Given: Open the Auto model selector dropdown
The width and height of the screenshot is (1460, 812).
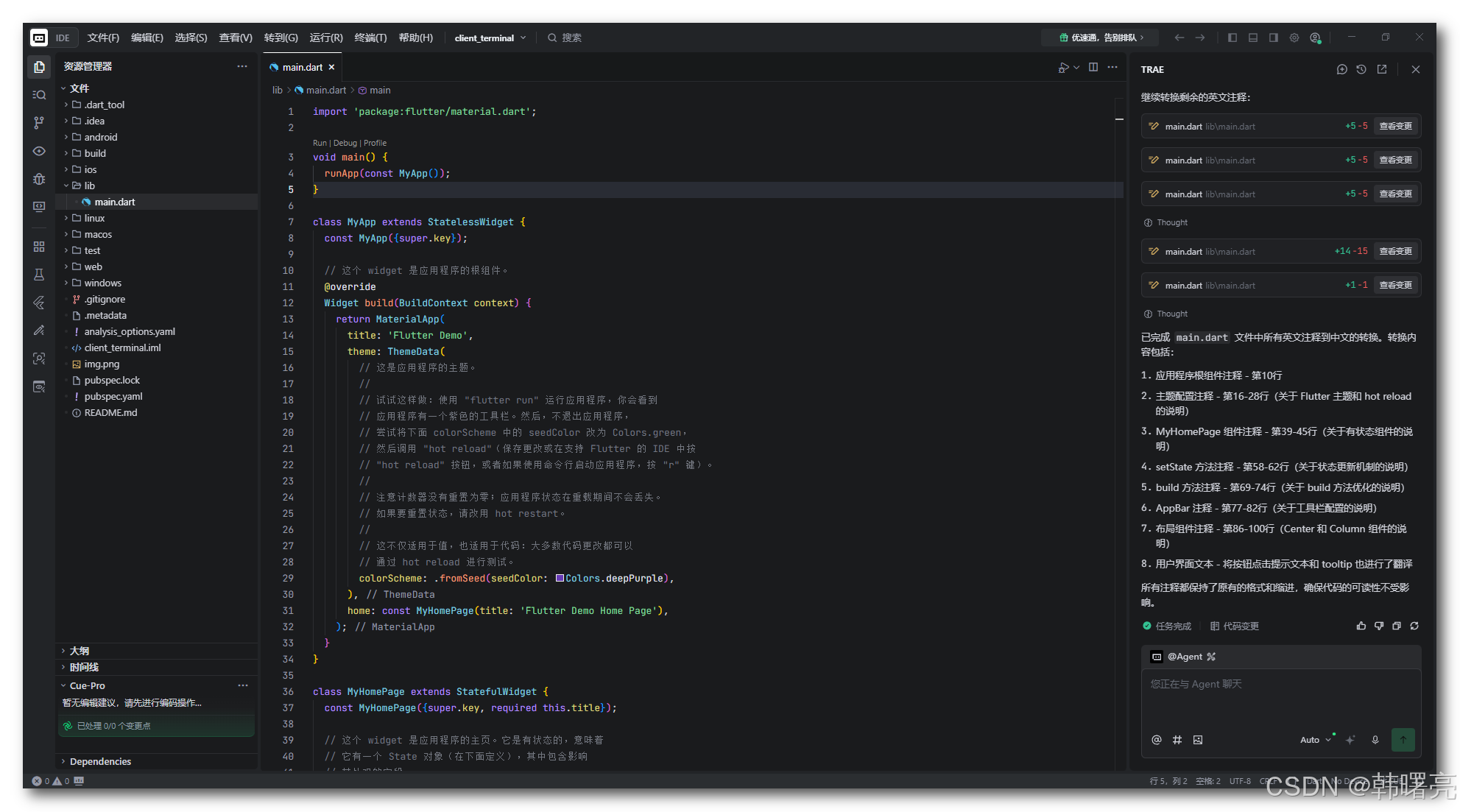Looking at the screenshot, I should point(1316,740).
